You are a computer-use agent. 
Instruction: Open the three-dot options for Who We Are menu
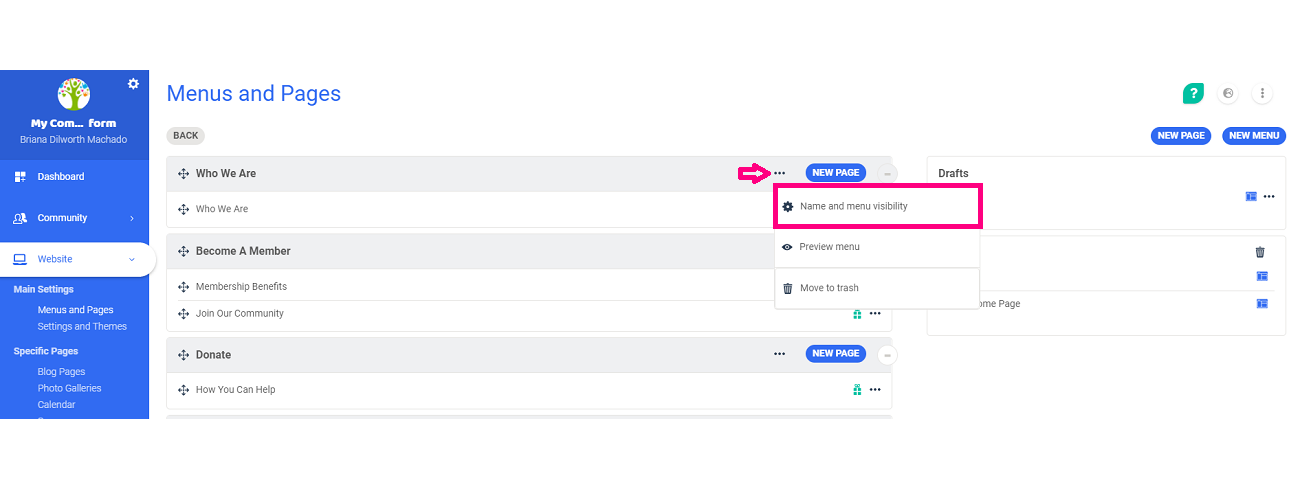point(780,173)
